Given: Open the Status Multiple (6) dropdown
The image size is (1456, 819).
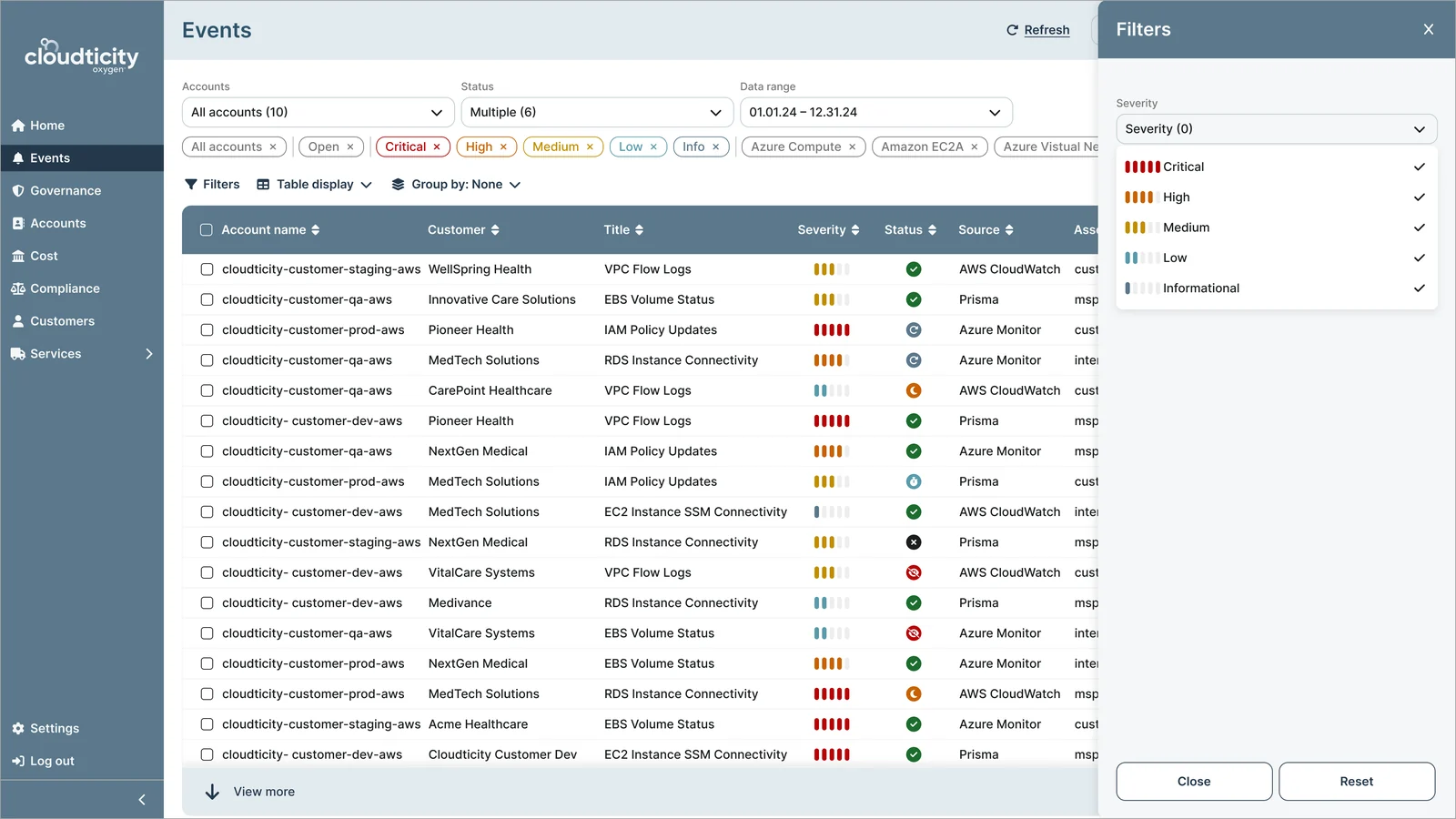Looking at the screenshot, I should [597, 112].
